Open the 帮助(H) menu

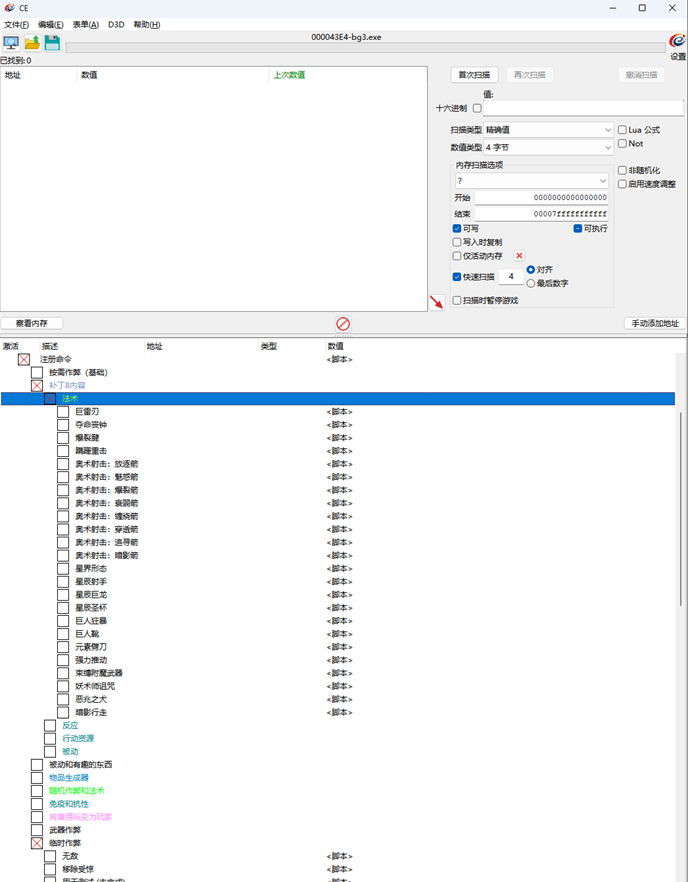coord(147,25)
